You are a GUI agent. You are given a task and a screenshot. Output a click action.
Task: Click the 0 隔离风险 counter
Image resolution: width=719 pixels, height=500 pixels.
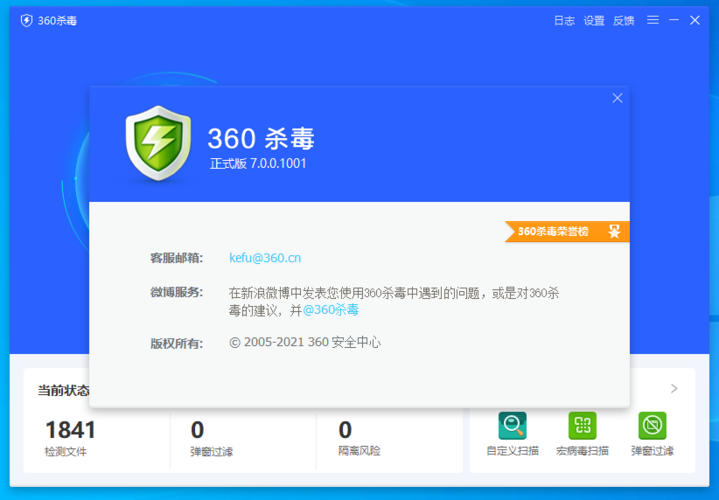point(359,438)
